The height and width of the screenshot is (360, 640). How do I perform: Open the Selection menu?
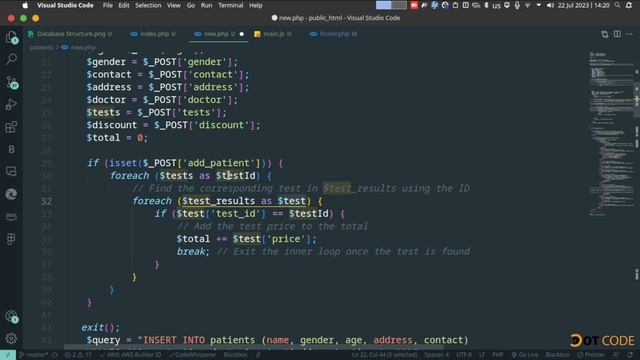(x=148, y=5)
